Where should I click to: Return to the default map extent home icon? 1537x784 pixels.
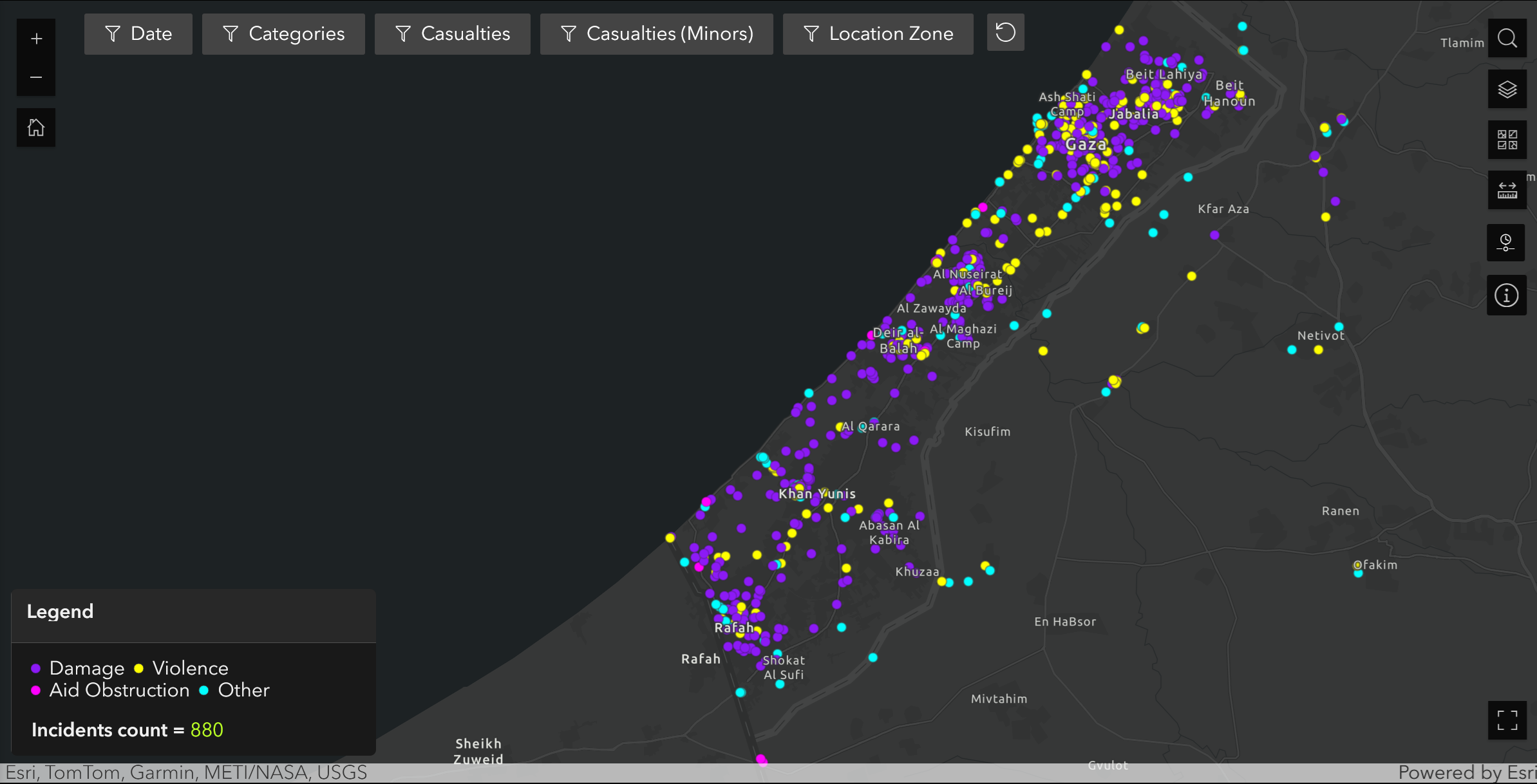(36, 127)
